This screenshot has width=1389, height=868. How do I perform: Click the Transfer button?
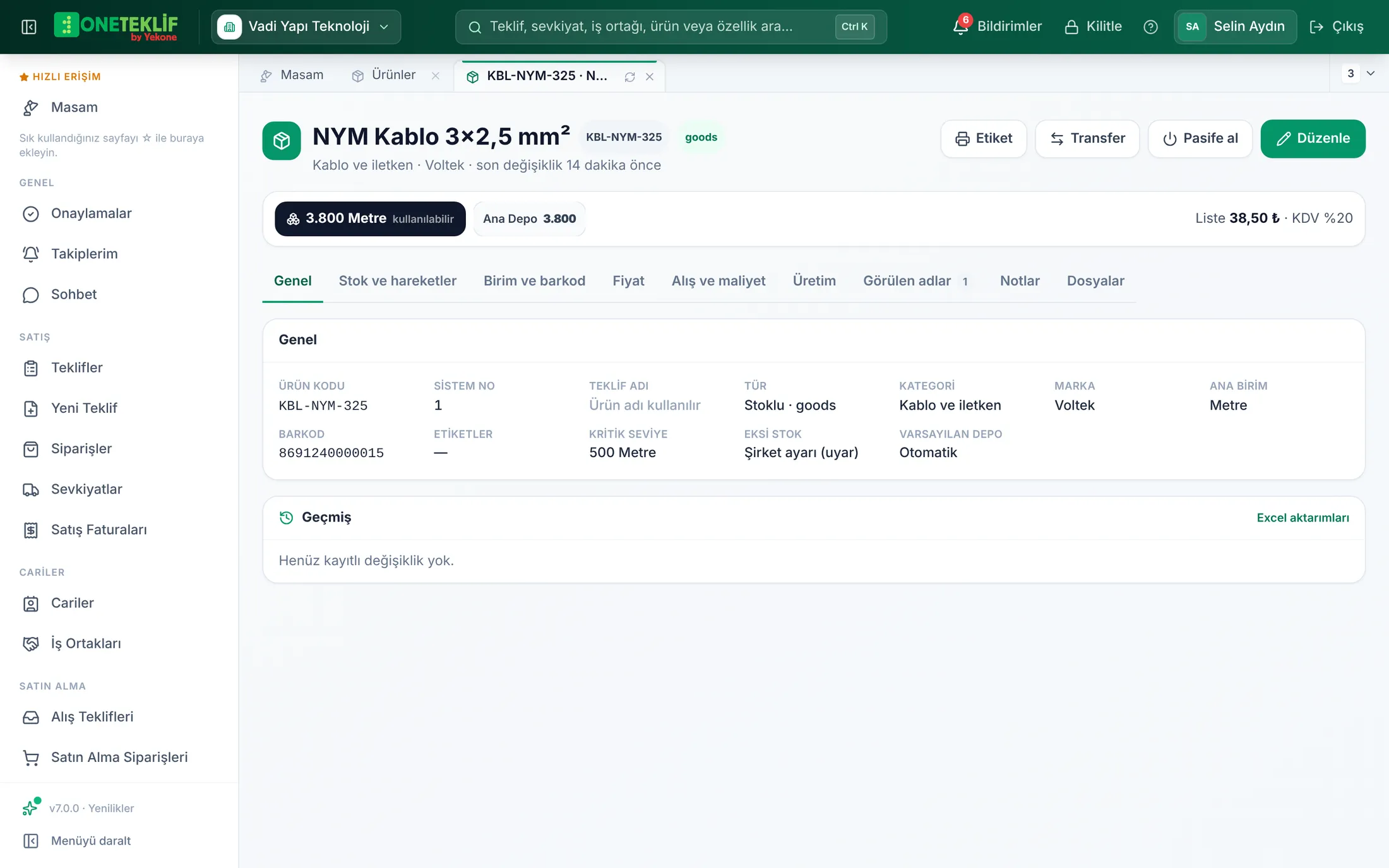pos(1087,138)
